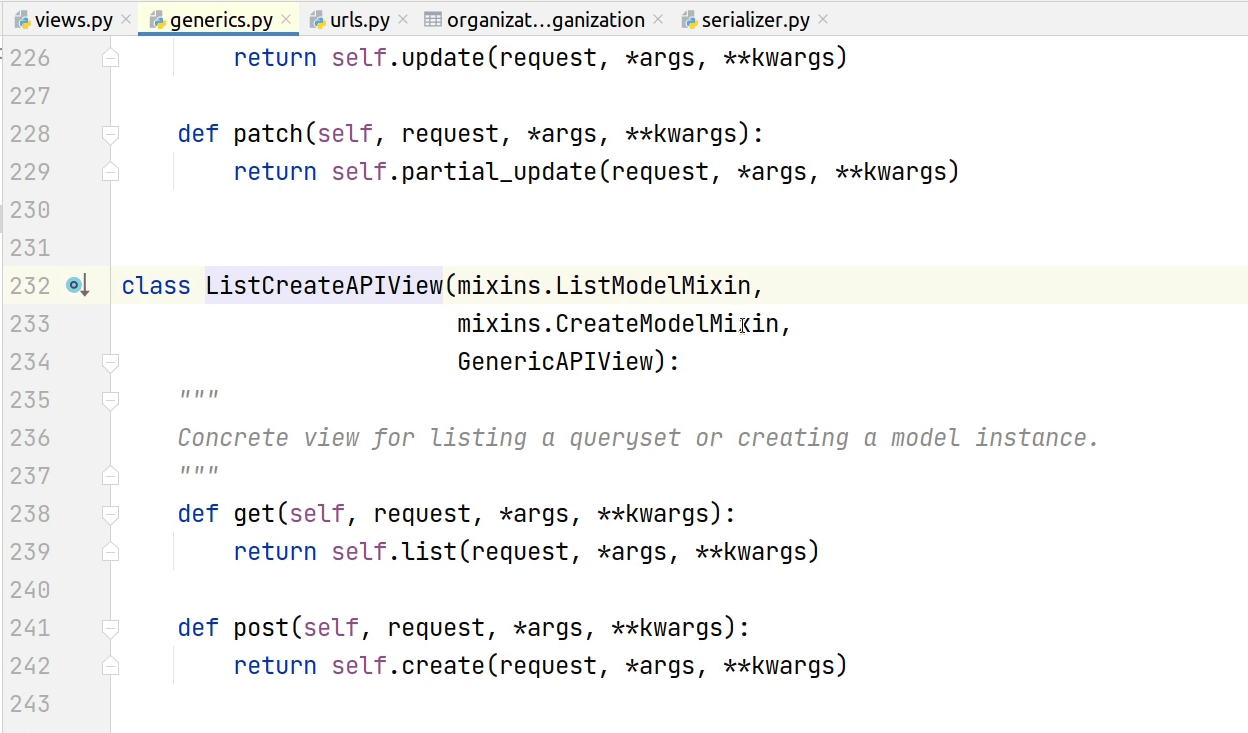Toggle the fold marker at line 234
The height and width of the screenshot is (733, 1248).
(x=110, y=362)
